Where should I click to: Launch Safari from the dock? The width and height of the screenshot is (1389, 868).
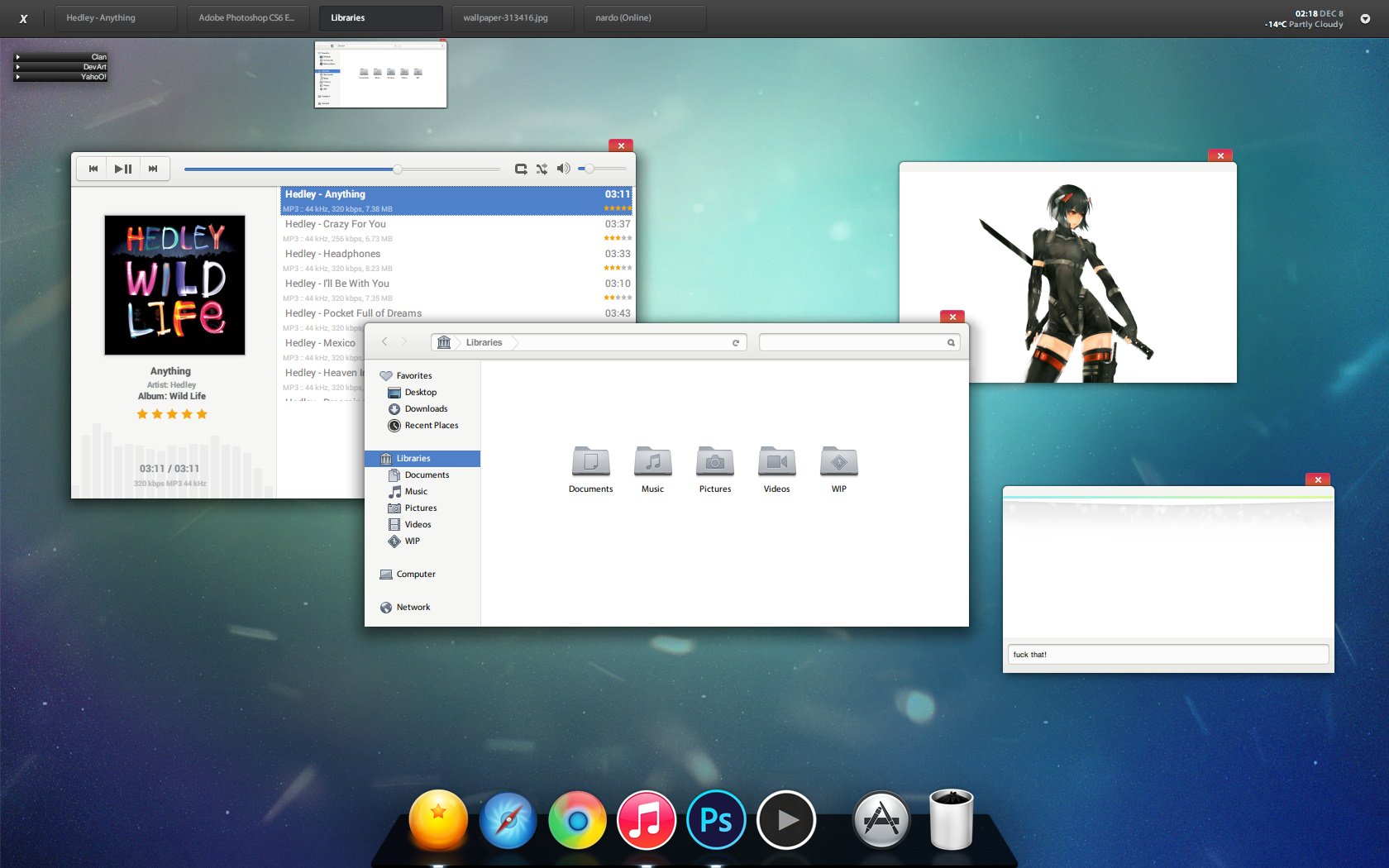[508, 820]
